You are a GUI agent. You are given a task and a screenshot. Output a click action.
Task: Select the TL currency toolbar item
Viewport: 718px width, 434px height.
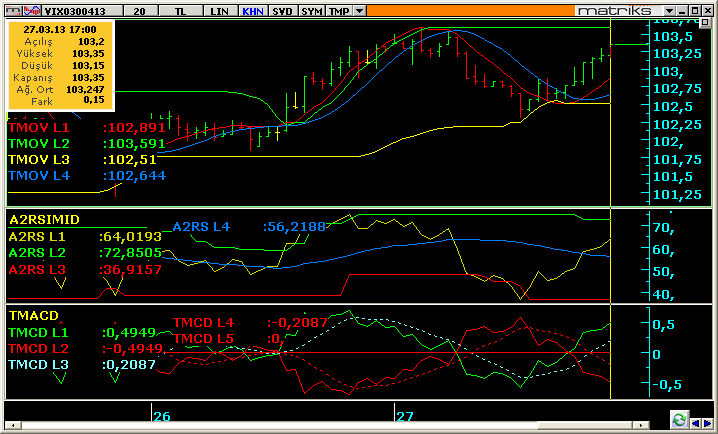pyautogui.click(x=180, y=9)
